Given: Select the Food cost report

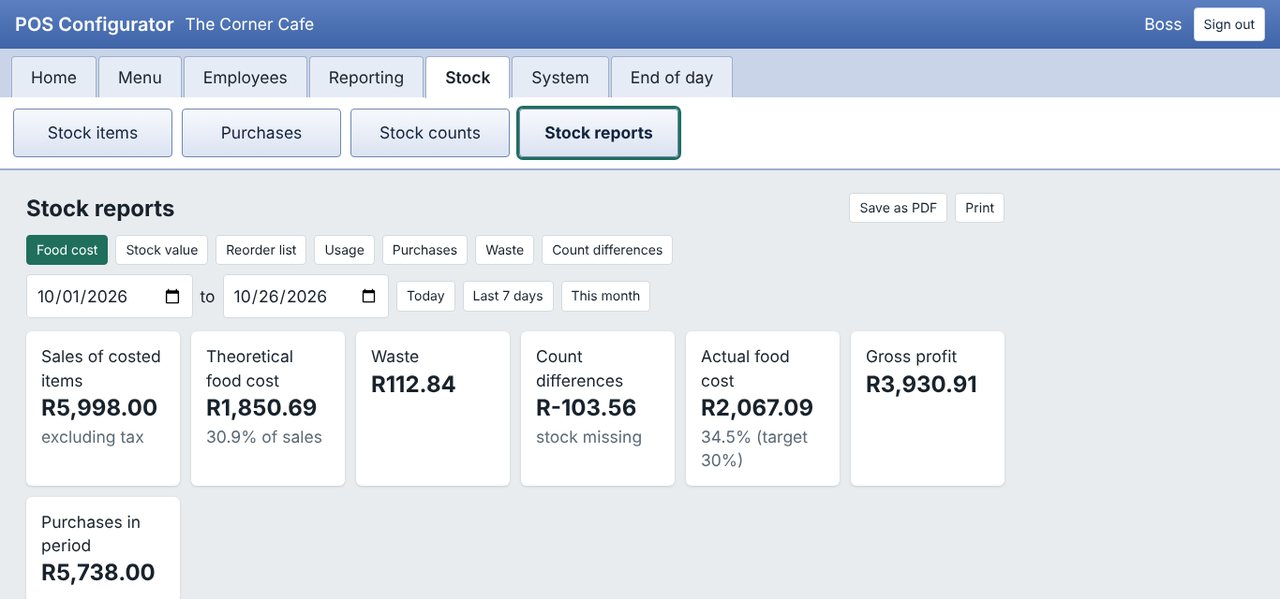Looking at the screenshot, I should pyautogui.click(x=67, y=250).
